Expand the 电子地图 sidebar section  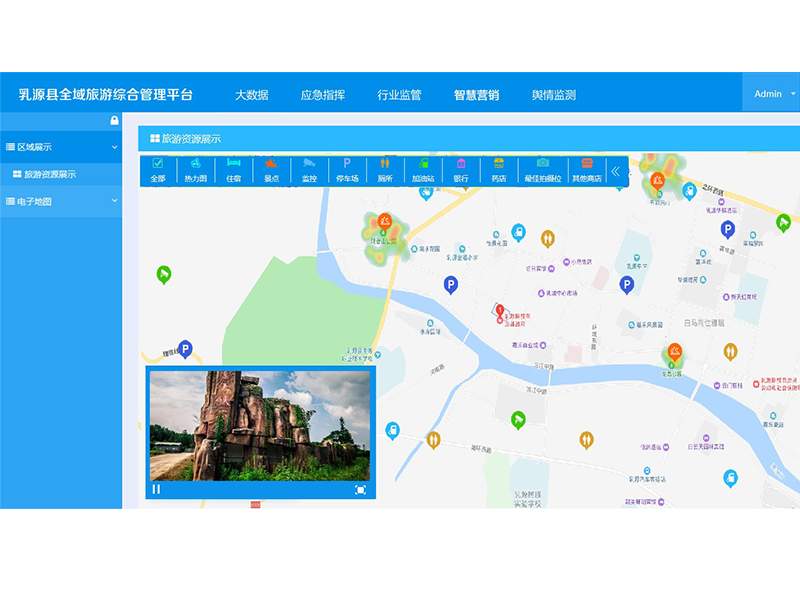coord(61,202)
